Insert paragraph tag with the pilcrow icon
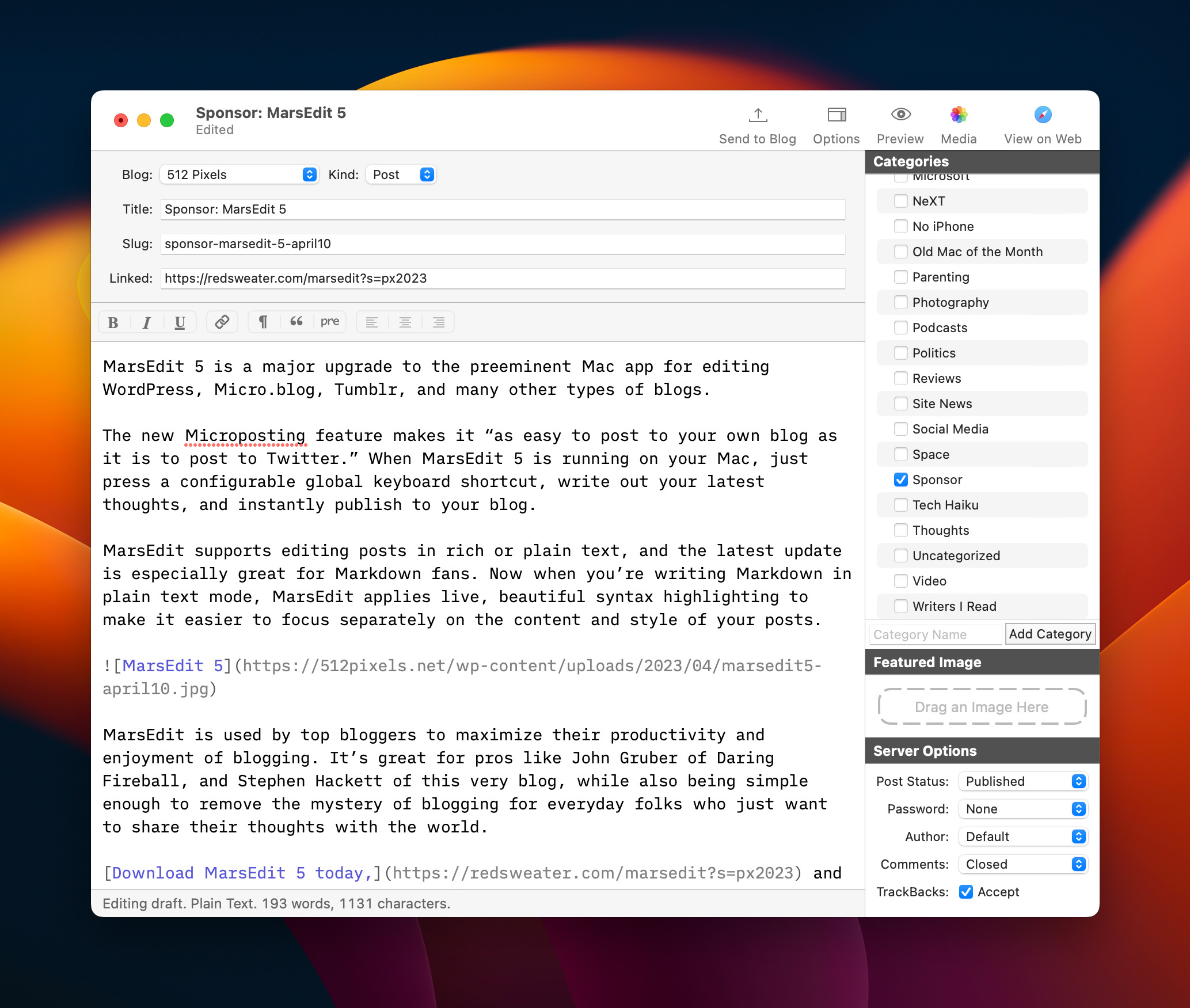The image size is (1190, 1008). coord(263,322)
